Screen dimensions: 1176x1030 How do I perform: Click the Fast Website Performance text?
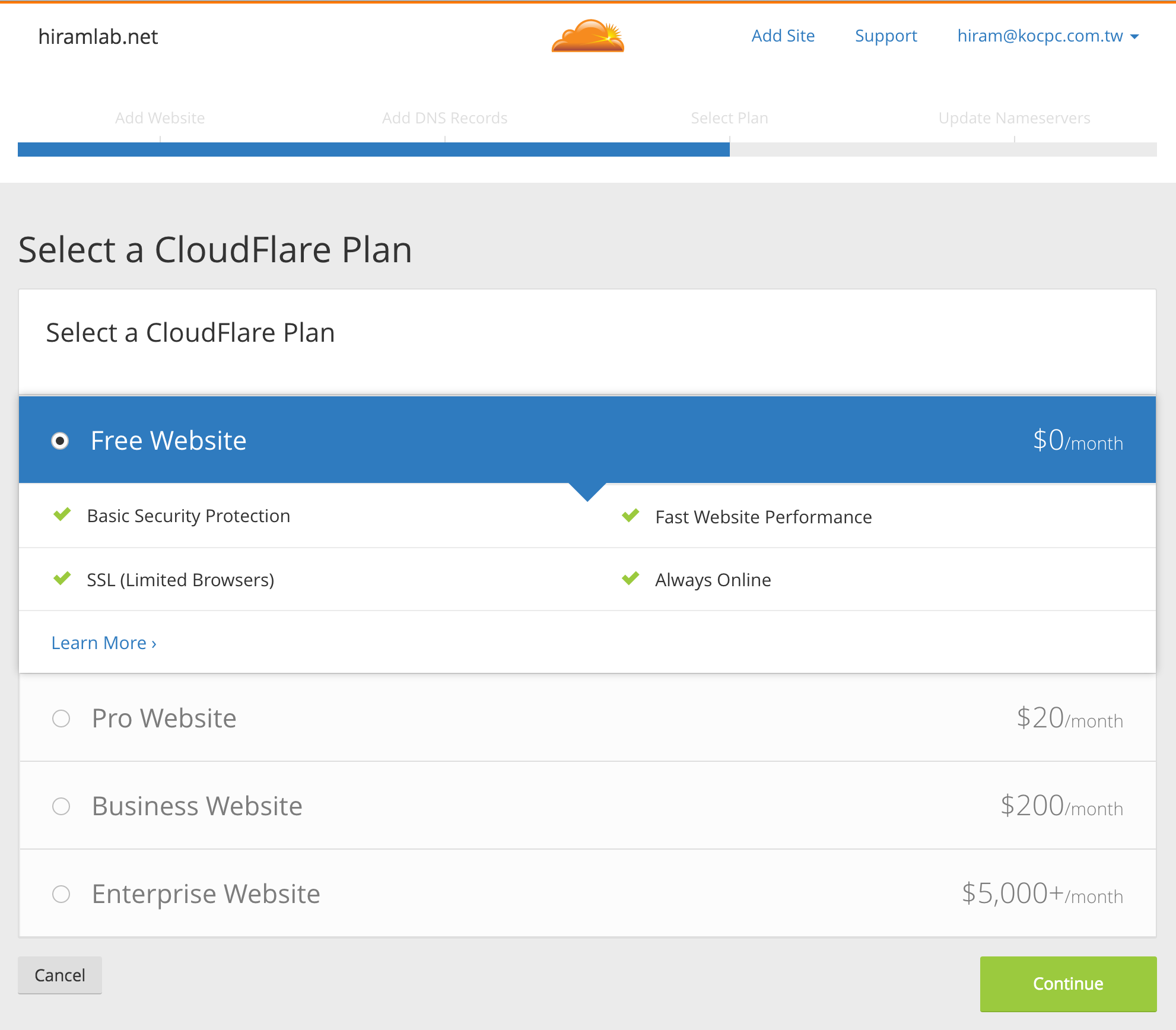click(764, 517)
